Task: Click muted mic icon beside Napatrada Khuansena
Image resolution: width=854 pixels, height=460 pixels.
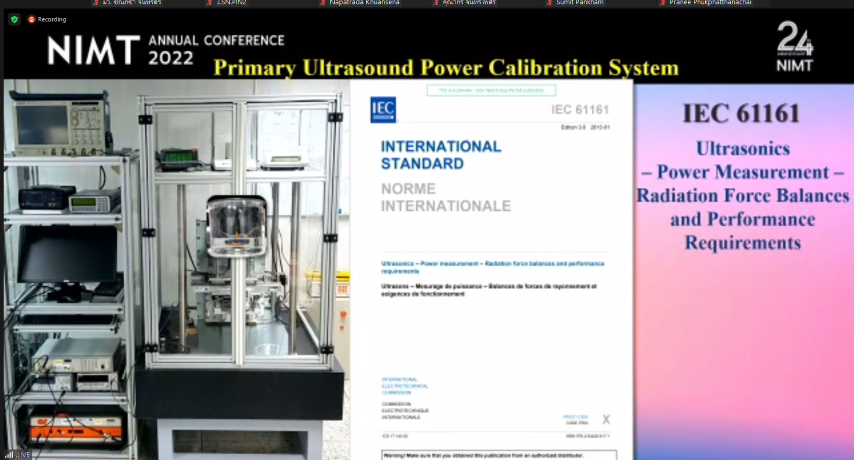Action: click(x=322, y=3)
